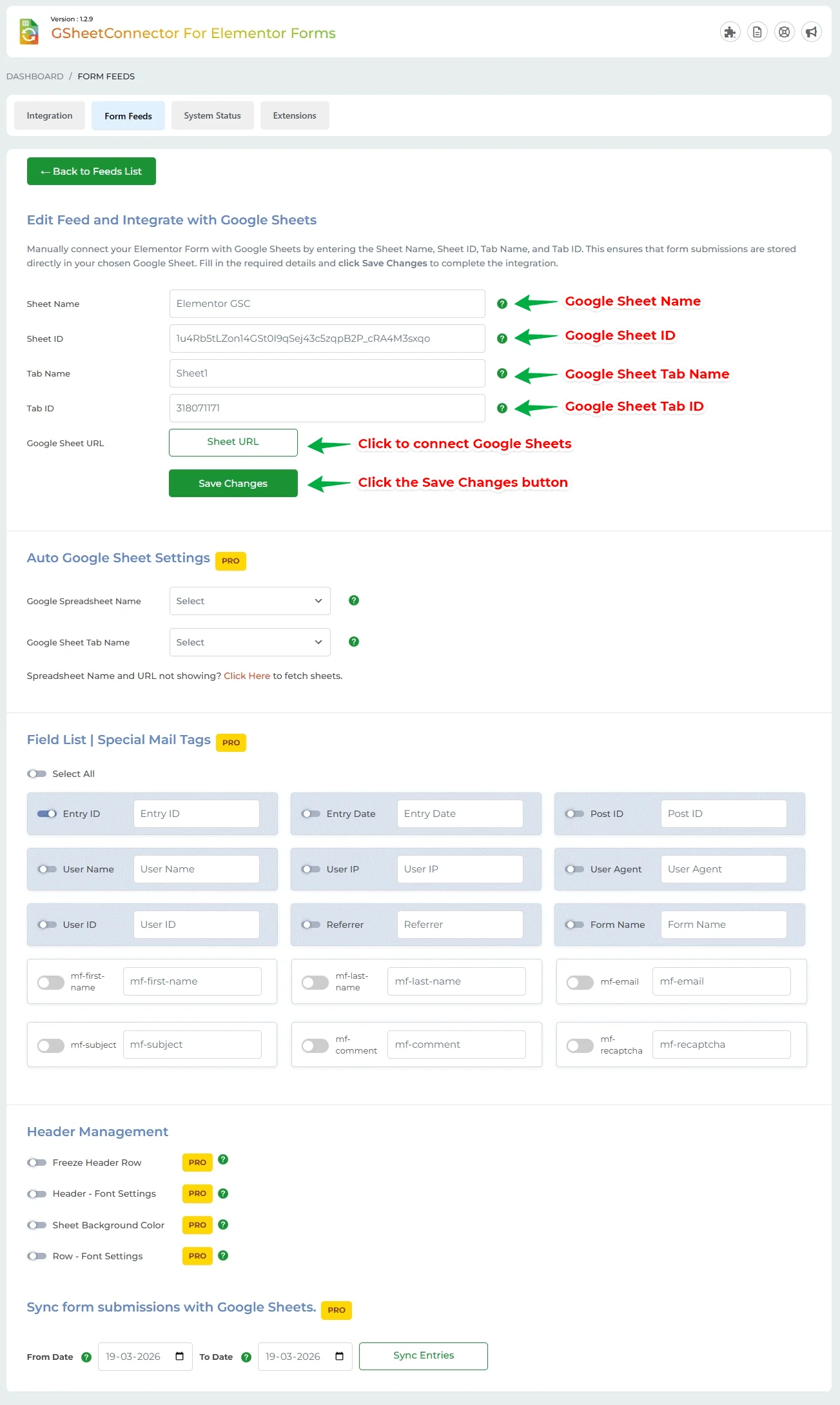Screen dimensions: 840x1405
Task: Click PRO badge beside Auto Google Sheet Settings
Action: tap(231, 561)
